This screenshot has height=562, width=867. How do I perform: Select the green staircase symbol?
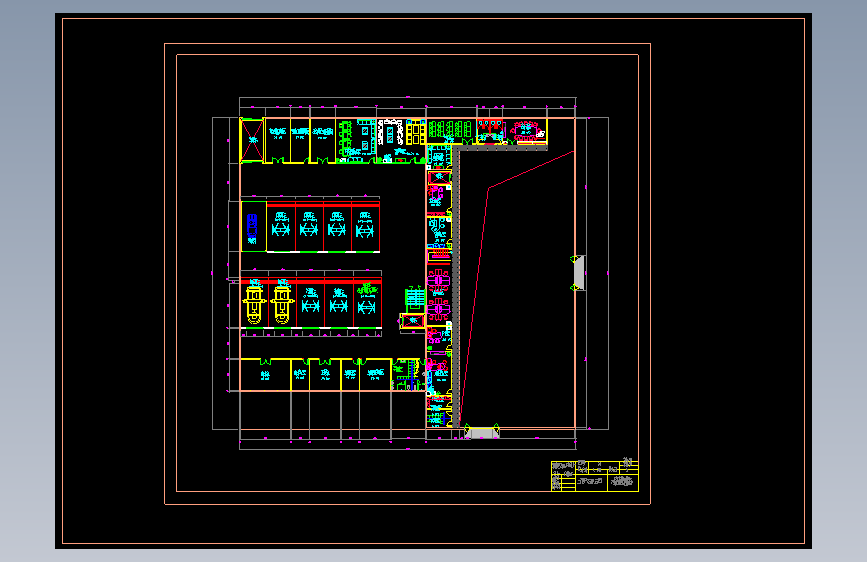tap(415, 299)
